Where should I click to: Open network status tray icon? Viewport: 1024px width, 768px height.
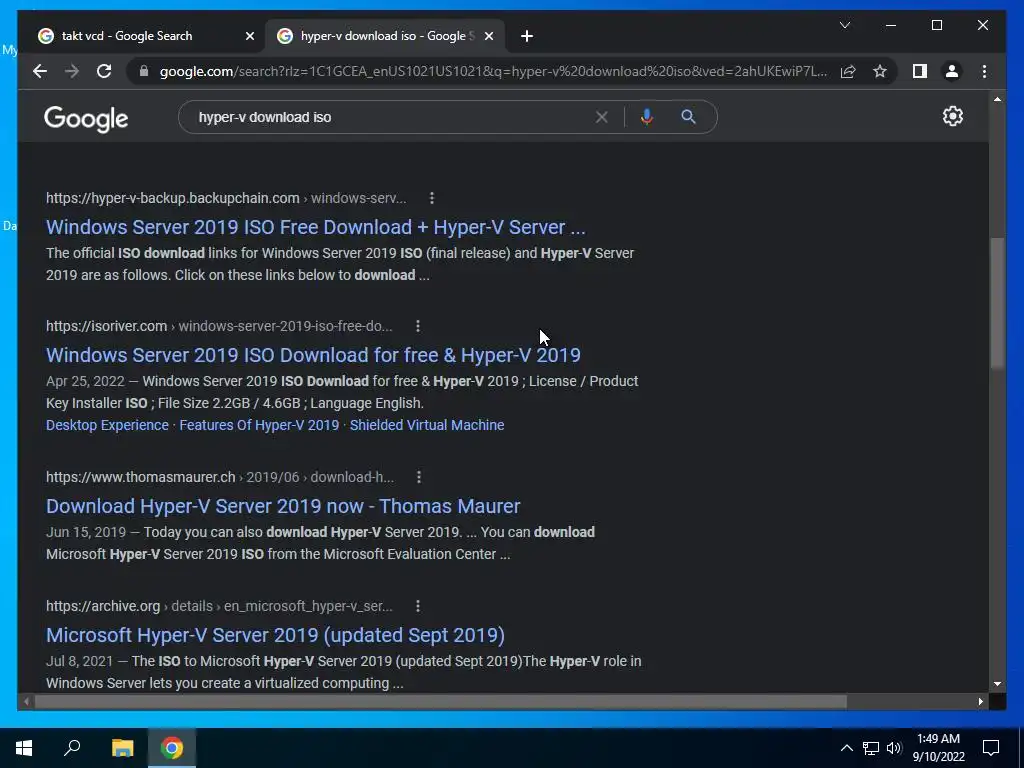point(871,748)
